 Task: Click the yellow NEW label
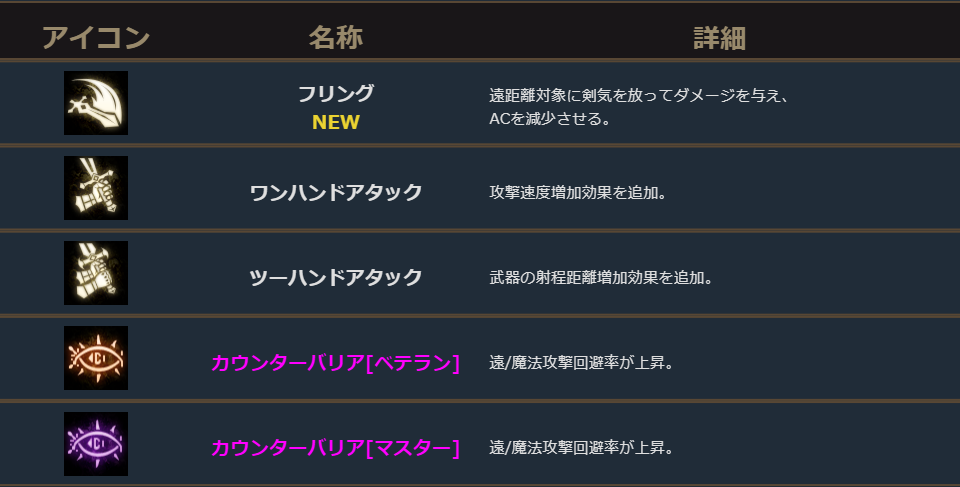tap(335, 122)
